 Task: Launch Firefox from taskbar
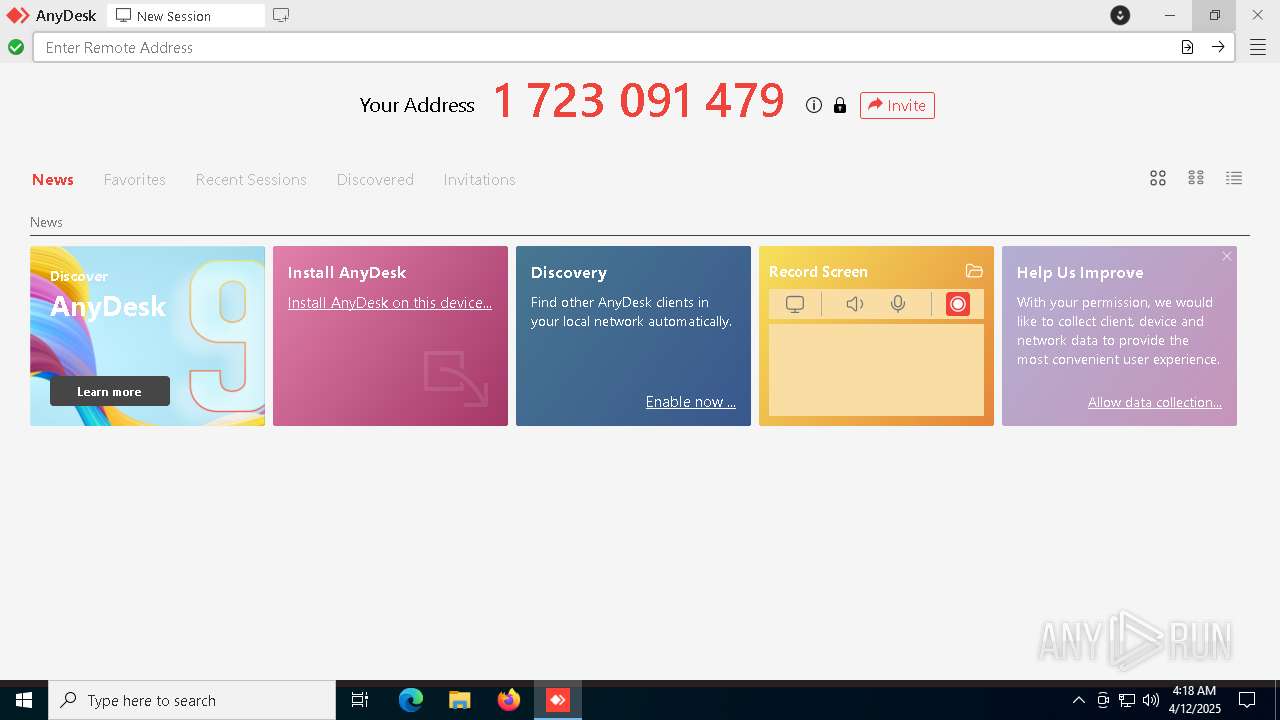tap(509, 700)
